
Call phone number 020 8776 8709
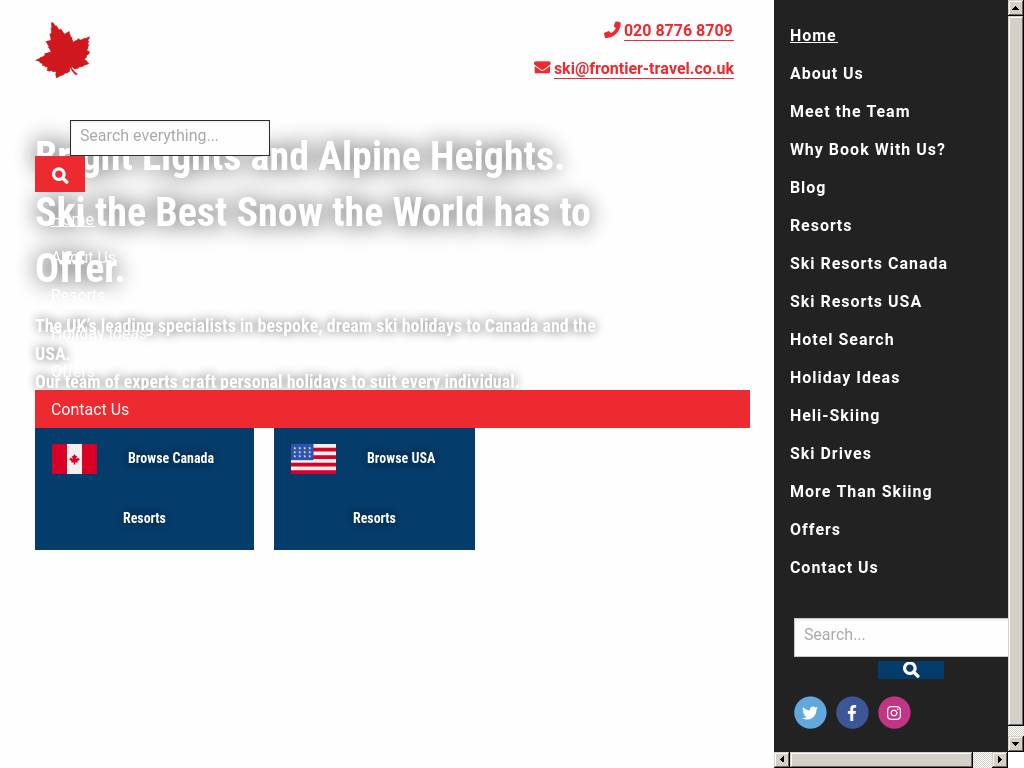pyautogui.click(x=677, y=31)
